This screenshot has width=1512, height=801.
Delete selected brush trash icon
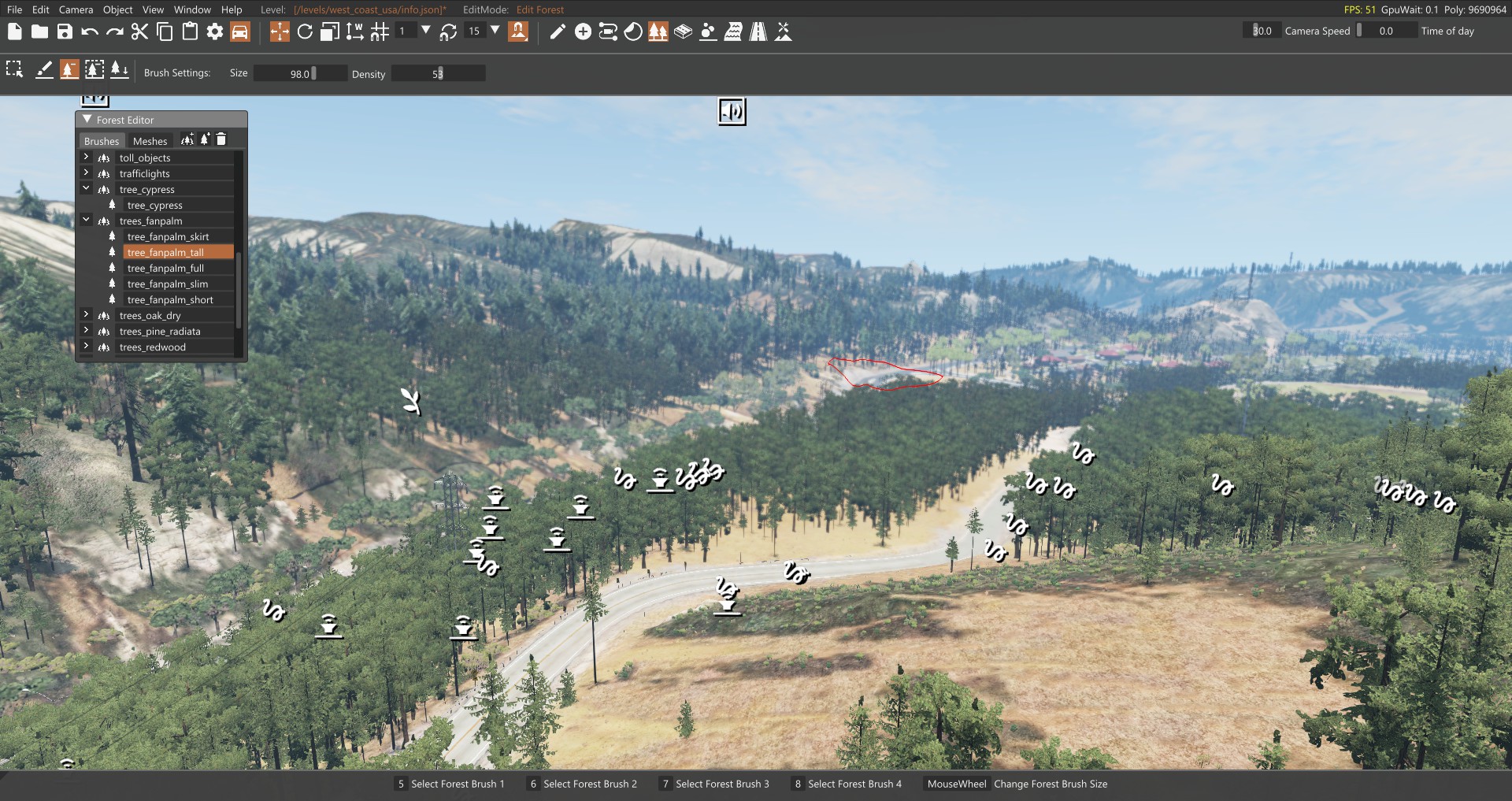point(221,139)
